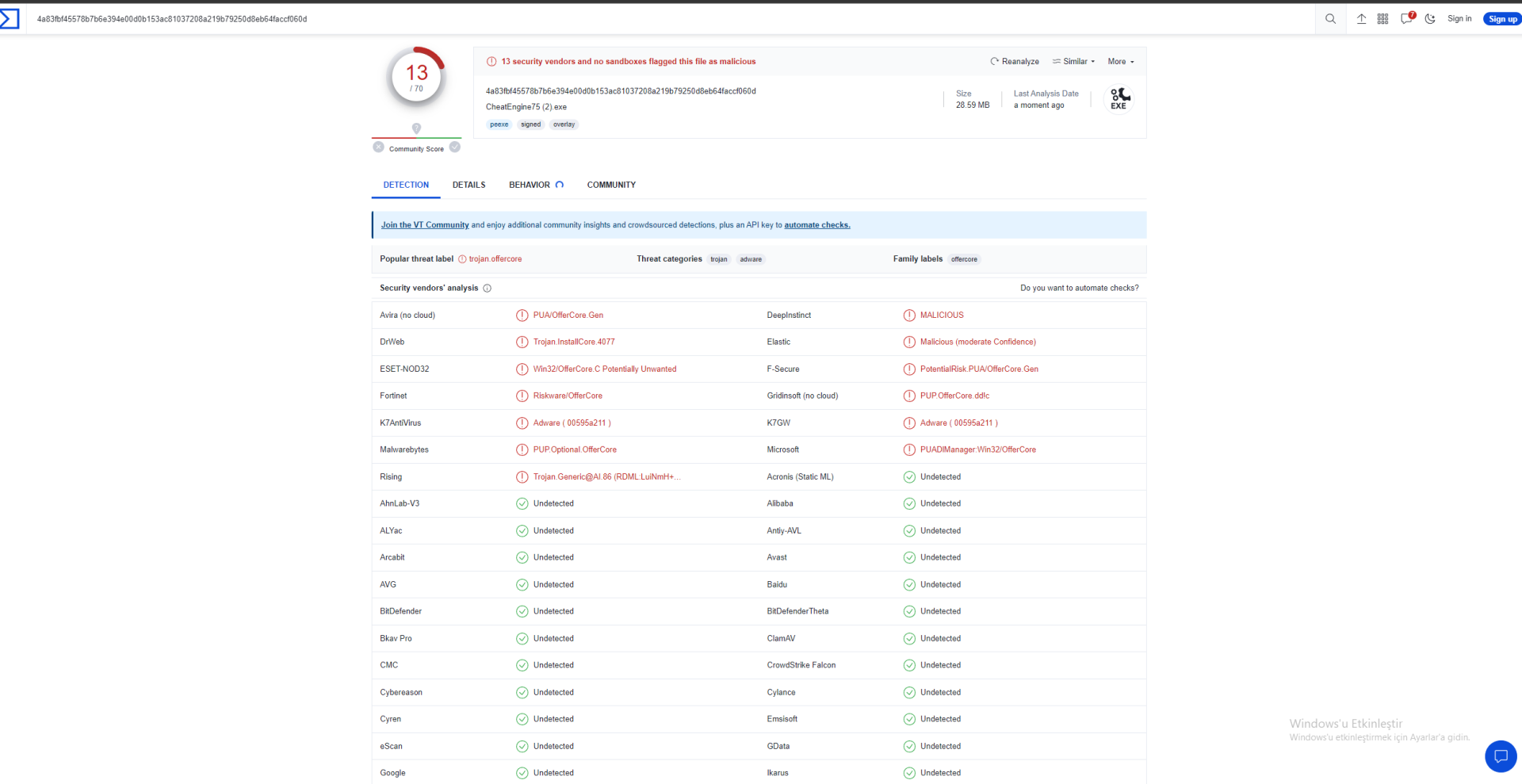The image size is (1522, 784).
Task: Click the adware threat category tag
Action: (751, 259)
